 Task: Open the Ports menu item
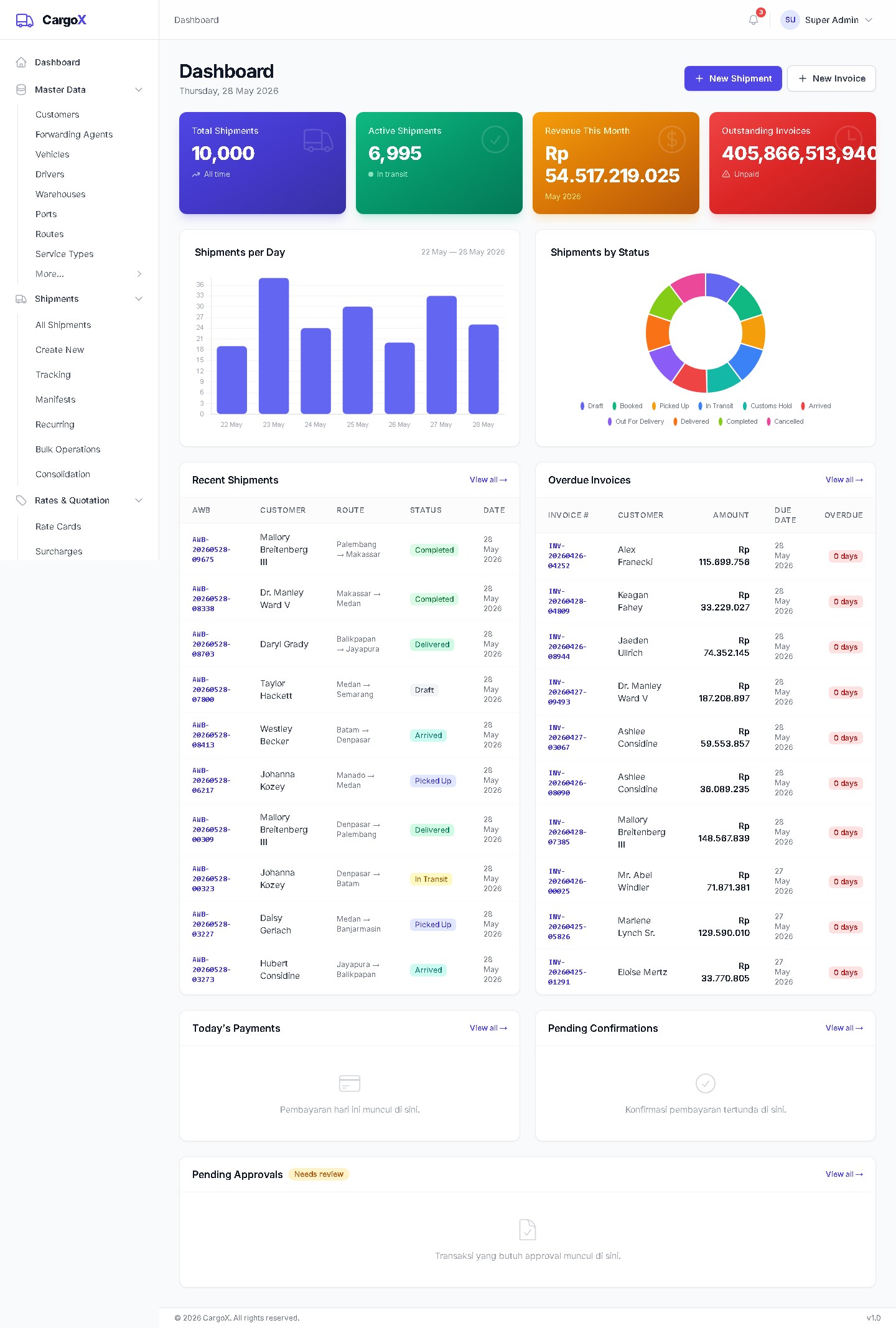pos(46,214)
